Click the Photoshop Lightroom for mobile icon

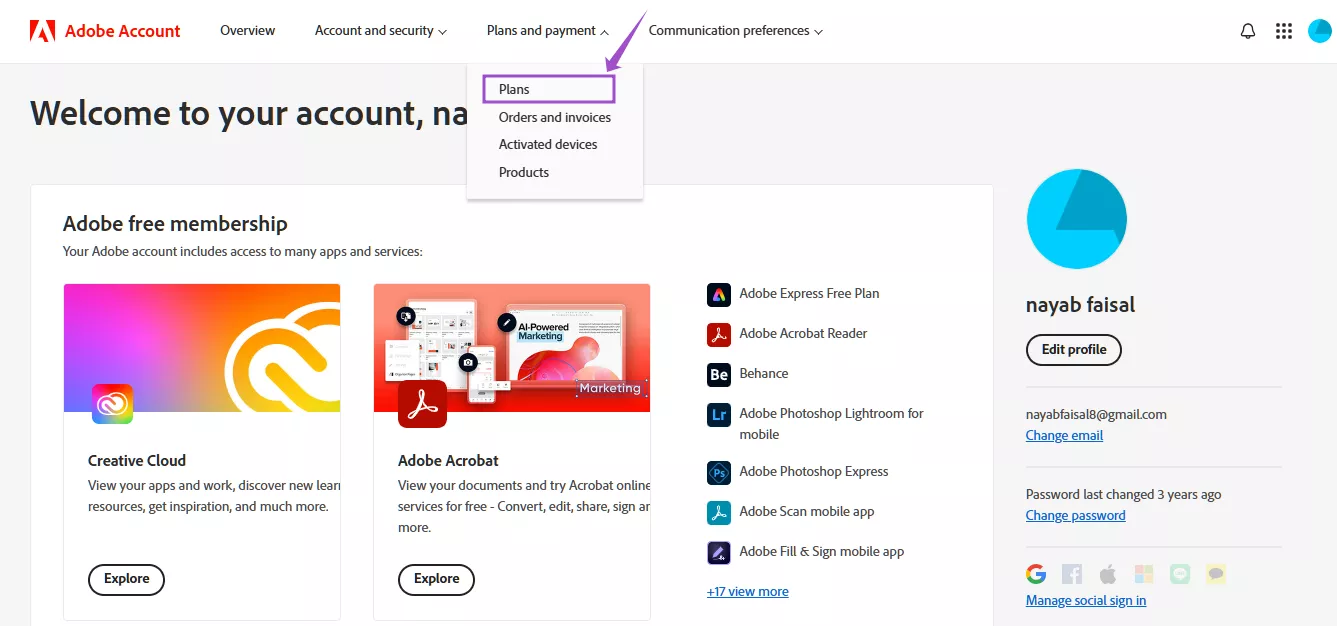[719, 413]
